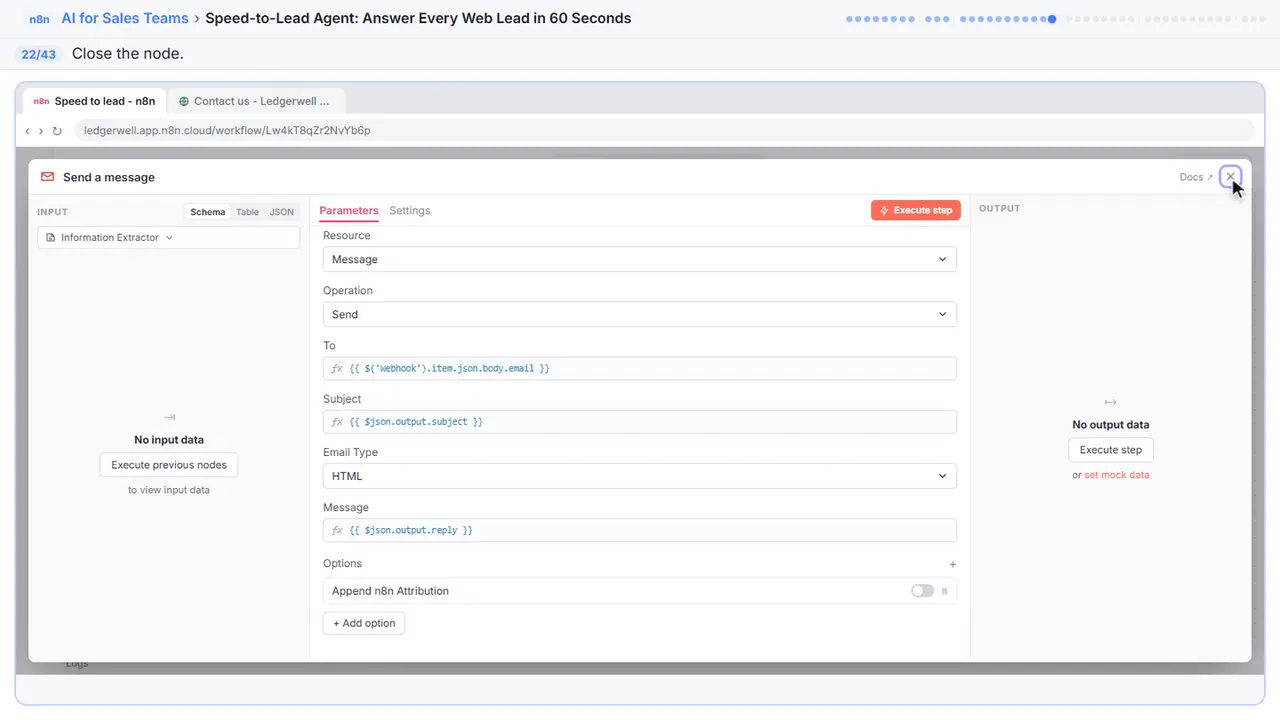
Task: Click the fx icon in the Subject field
Action: pos(337,422)
